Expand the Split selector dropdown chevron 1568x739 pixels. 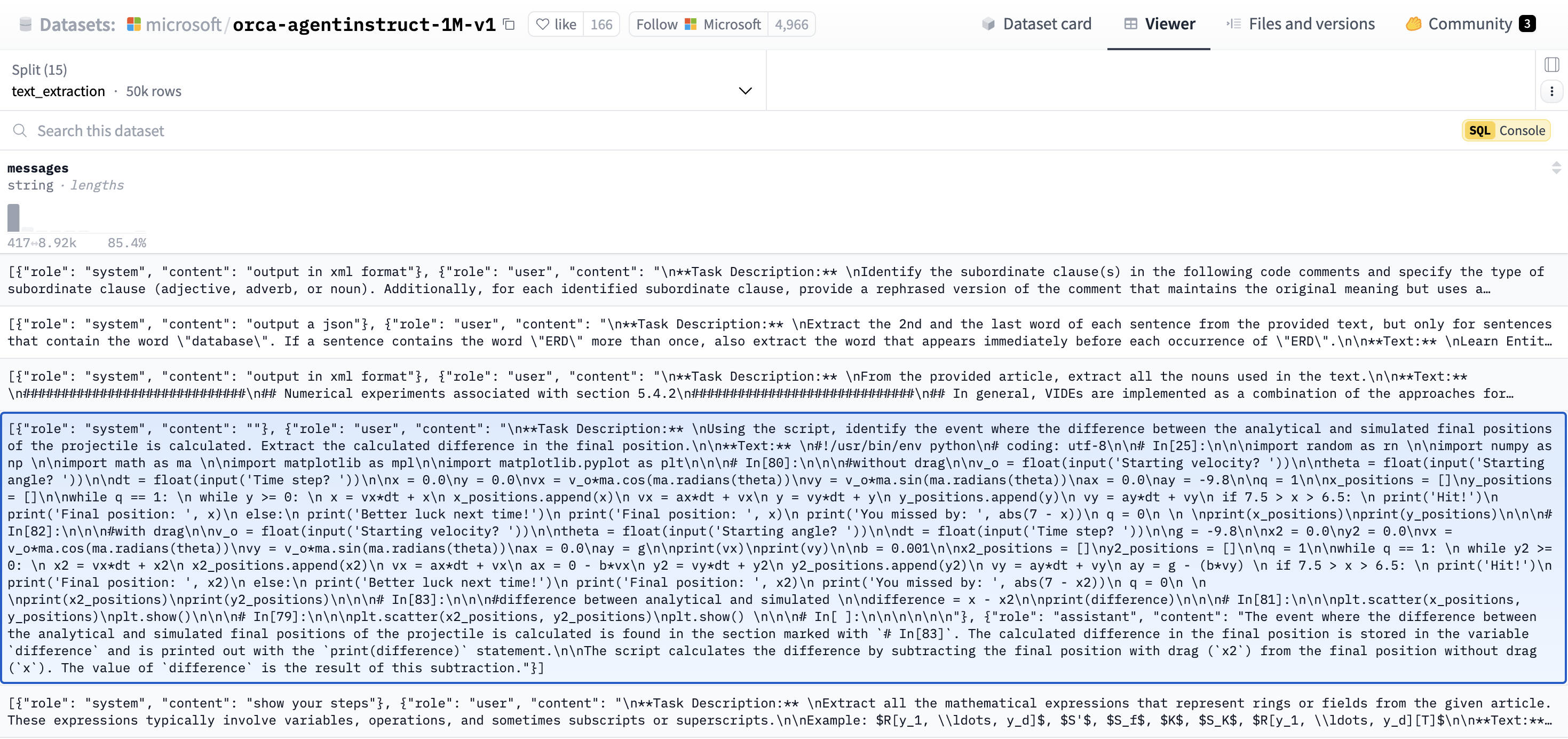coord(745,91)
